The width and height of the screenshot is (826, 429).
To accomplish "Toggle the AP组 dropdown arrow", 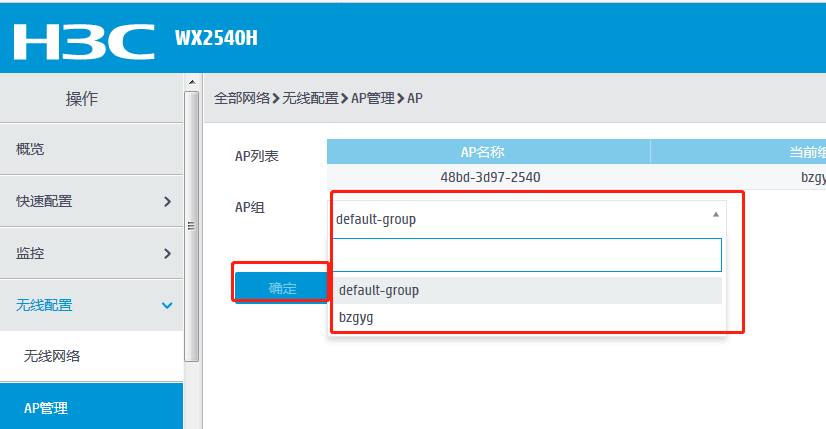I will (715, 215).
